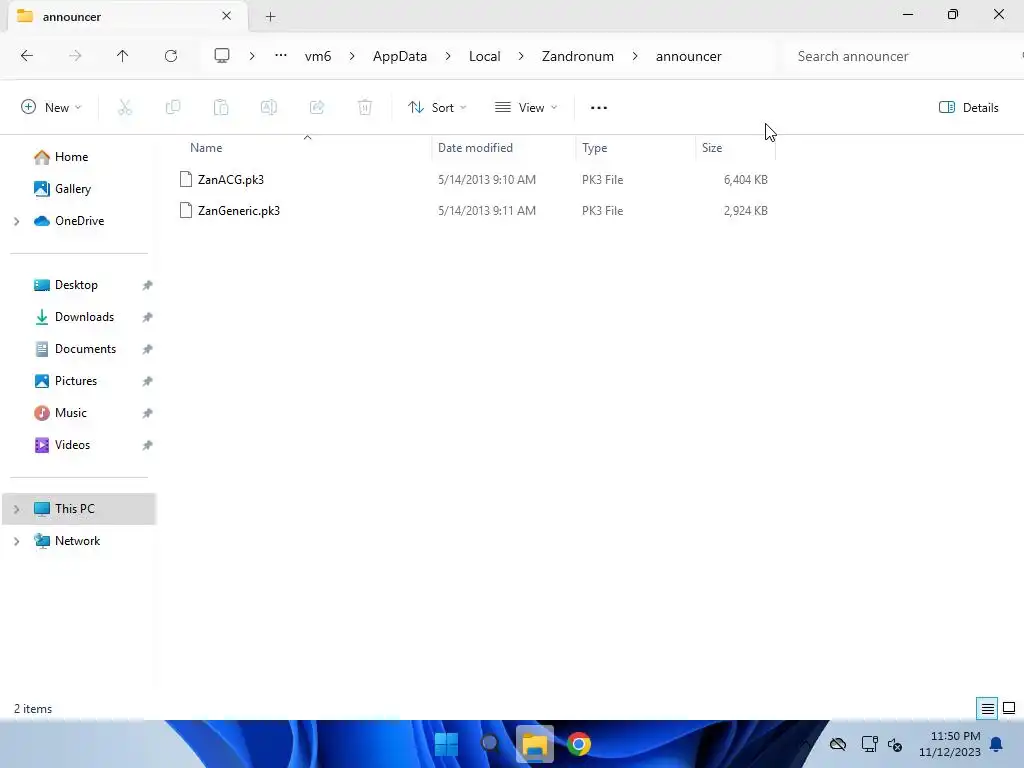The image size is (1024, 768).
Task: Open Documents quick access folder
Action: pos(85,349)
